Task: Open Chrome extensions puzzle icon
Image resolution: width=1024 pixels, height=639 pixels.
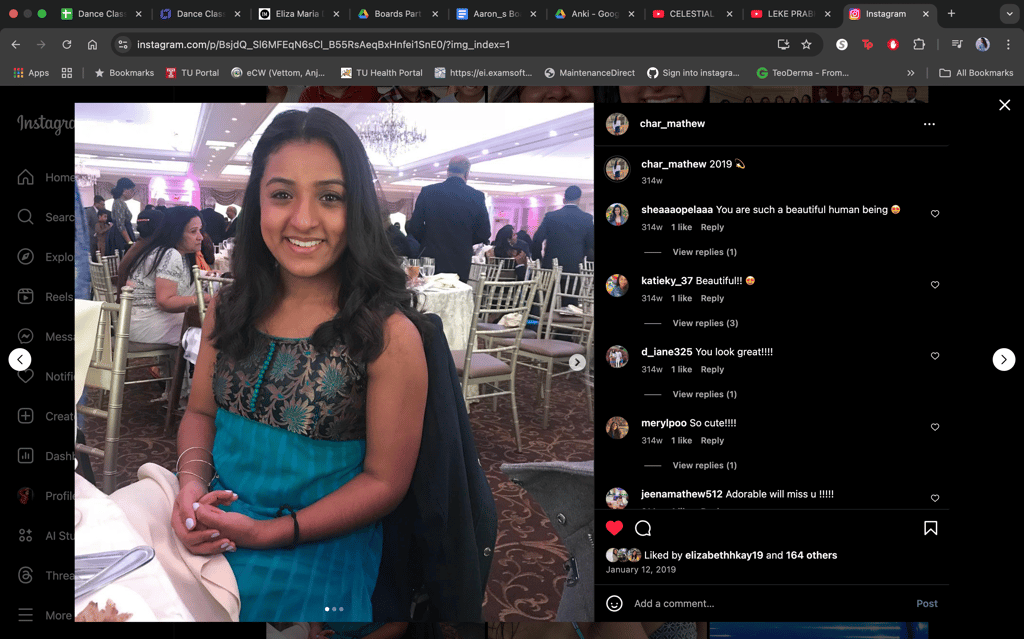Action: (919, 44)
